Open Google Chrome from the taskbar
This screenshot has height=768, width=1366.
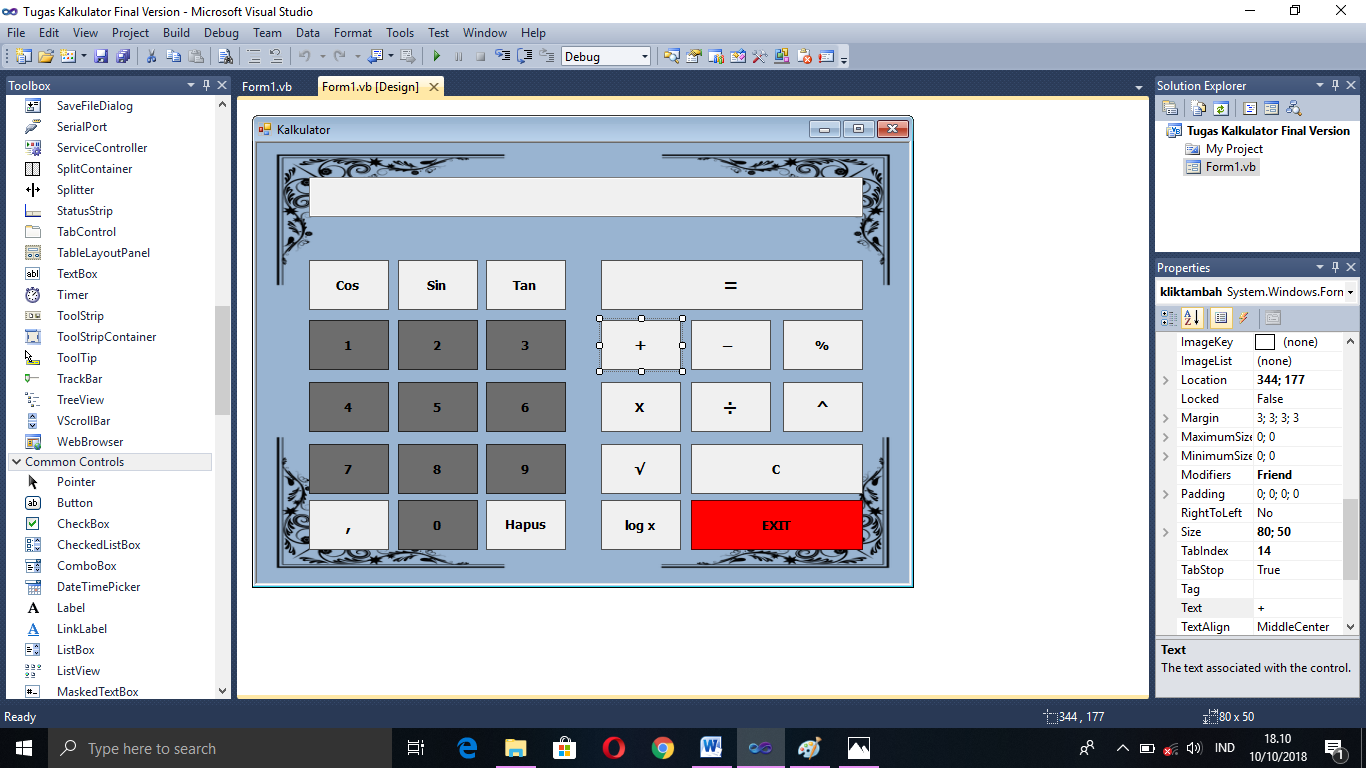[663, 748]
